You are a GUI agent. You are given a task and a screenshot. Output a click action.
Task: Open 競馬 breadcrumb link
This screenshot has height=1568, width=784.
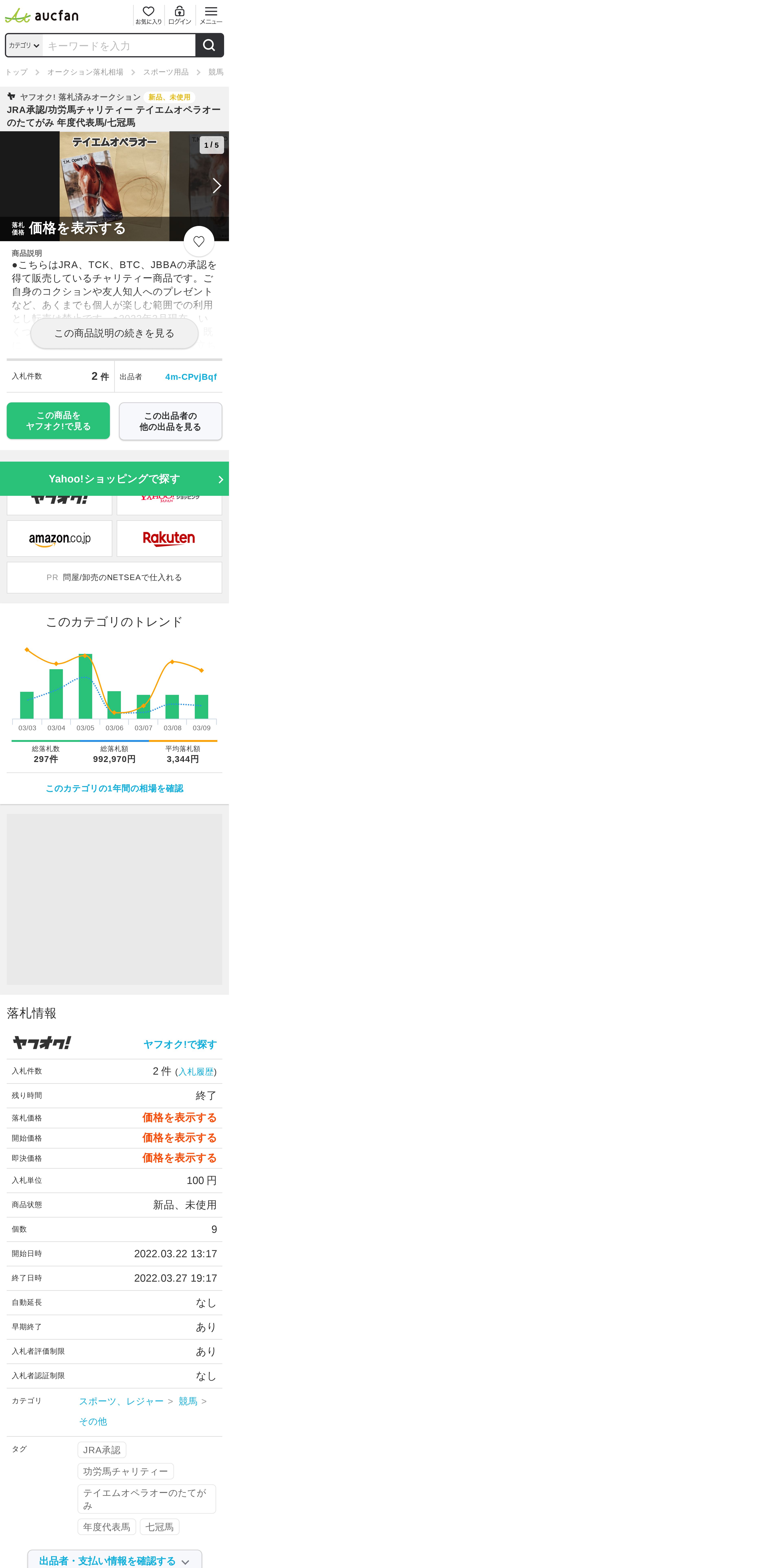[216, 72]
